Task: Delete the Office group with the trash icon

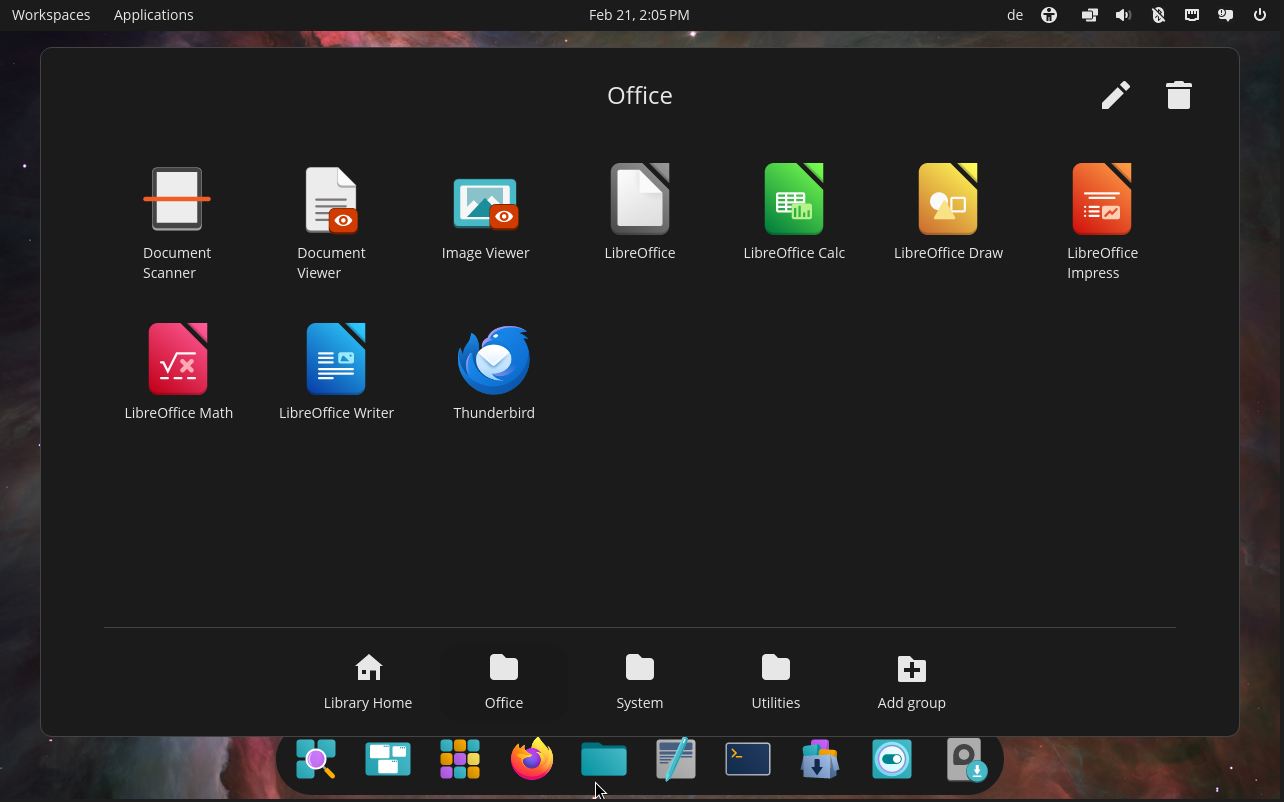Action: tap(1179, 95)
